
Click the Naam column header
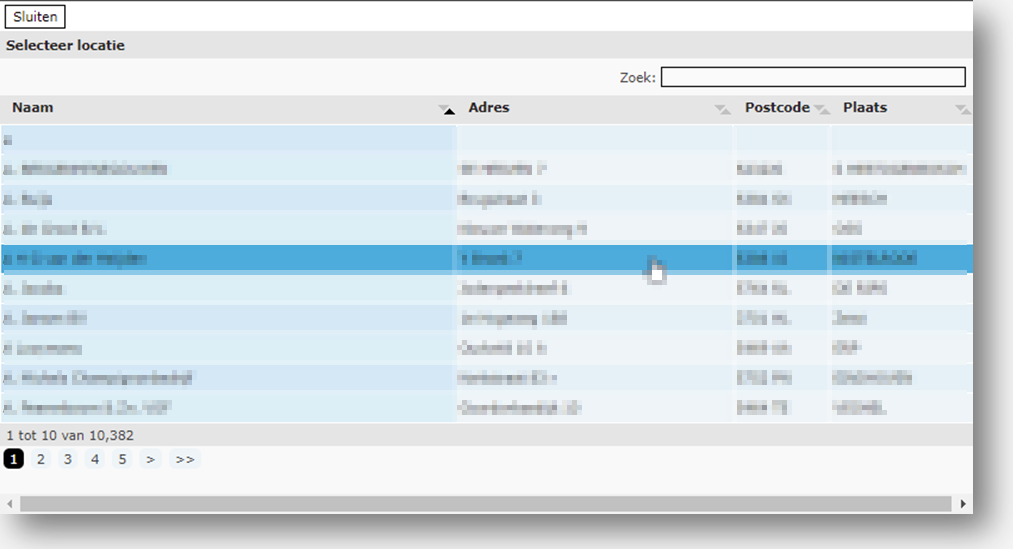(x=33, y=108)
